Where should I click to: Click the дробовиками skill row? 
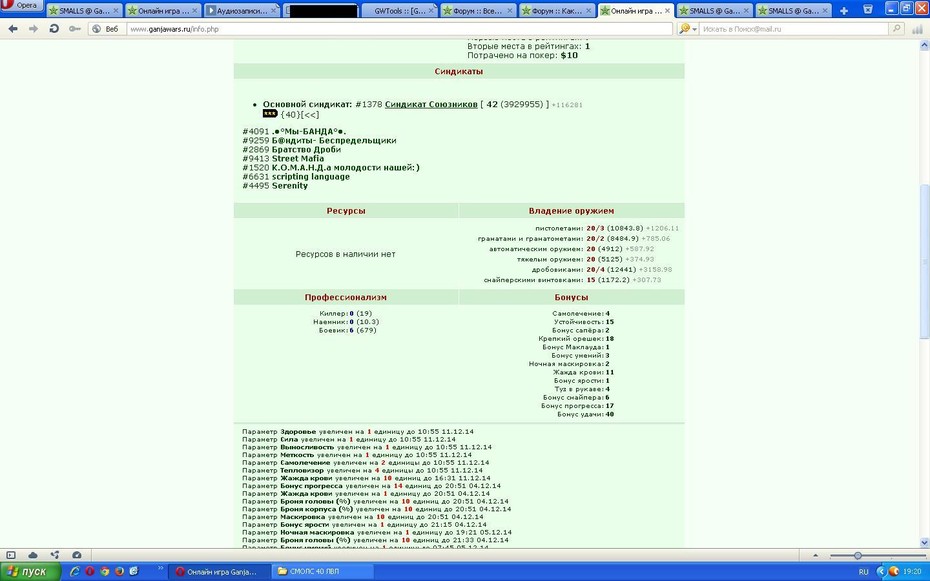click(x=601, y=270)
